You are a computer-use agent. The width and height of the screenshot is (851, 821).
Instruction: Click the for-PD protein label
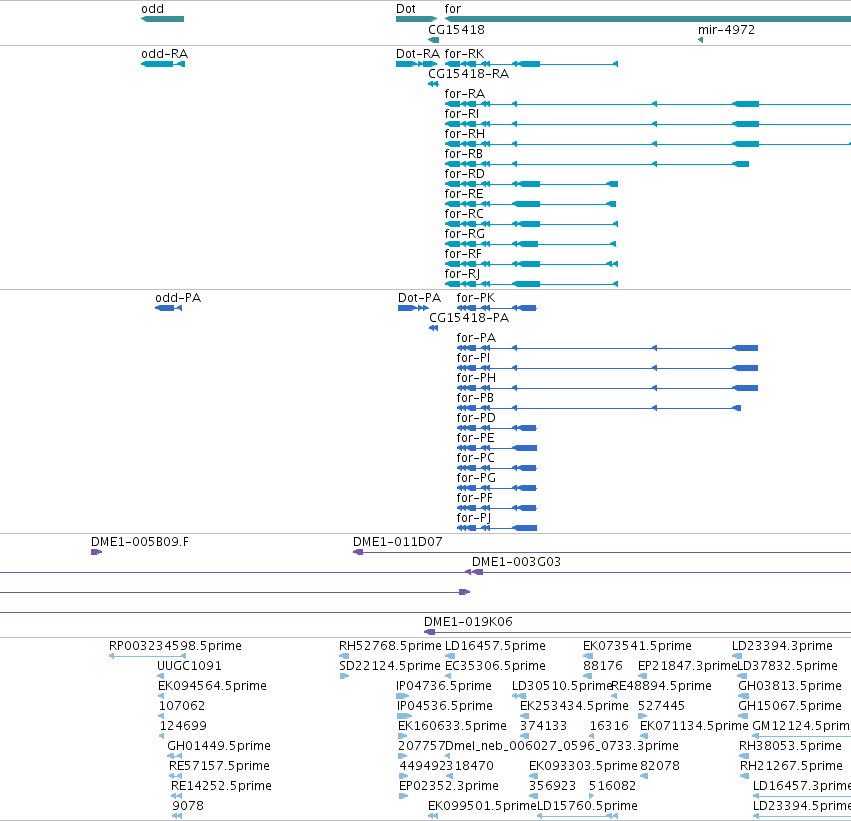[476, 418]
